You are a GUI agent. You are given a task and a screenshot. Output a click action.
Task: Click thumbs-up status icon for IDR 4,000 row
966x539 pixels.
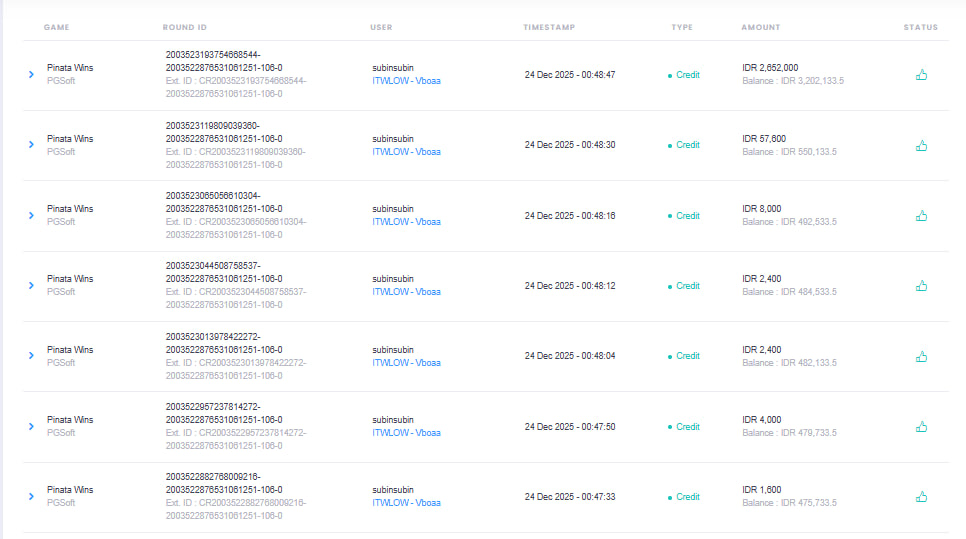click(921, 427)
